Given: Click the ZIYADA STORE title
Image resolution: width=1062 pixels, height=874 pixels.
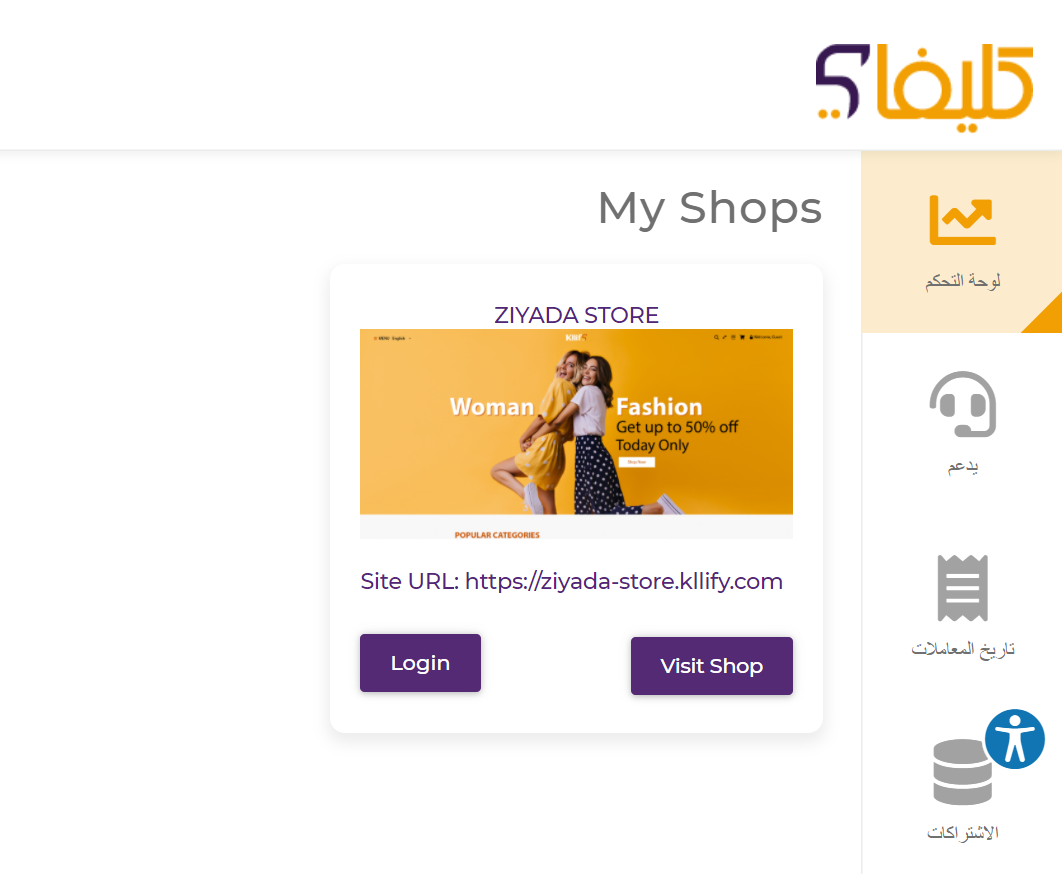Looking at the screenshot, I should pos(576,315).
